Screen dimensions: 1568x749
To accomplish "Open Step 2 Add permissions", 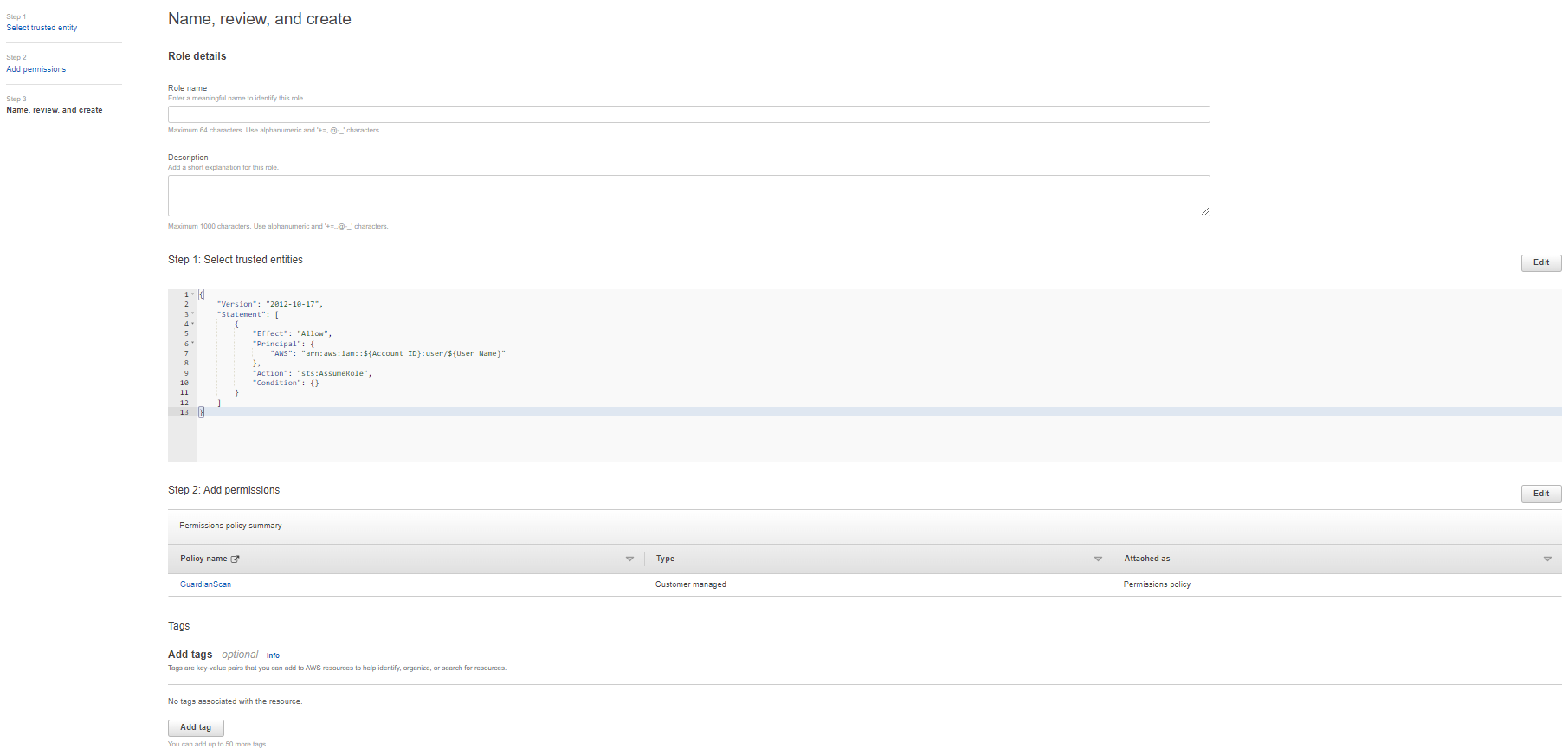I will (36, 69).
